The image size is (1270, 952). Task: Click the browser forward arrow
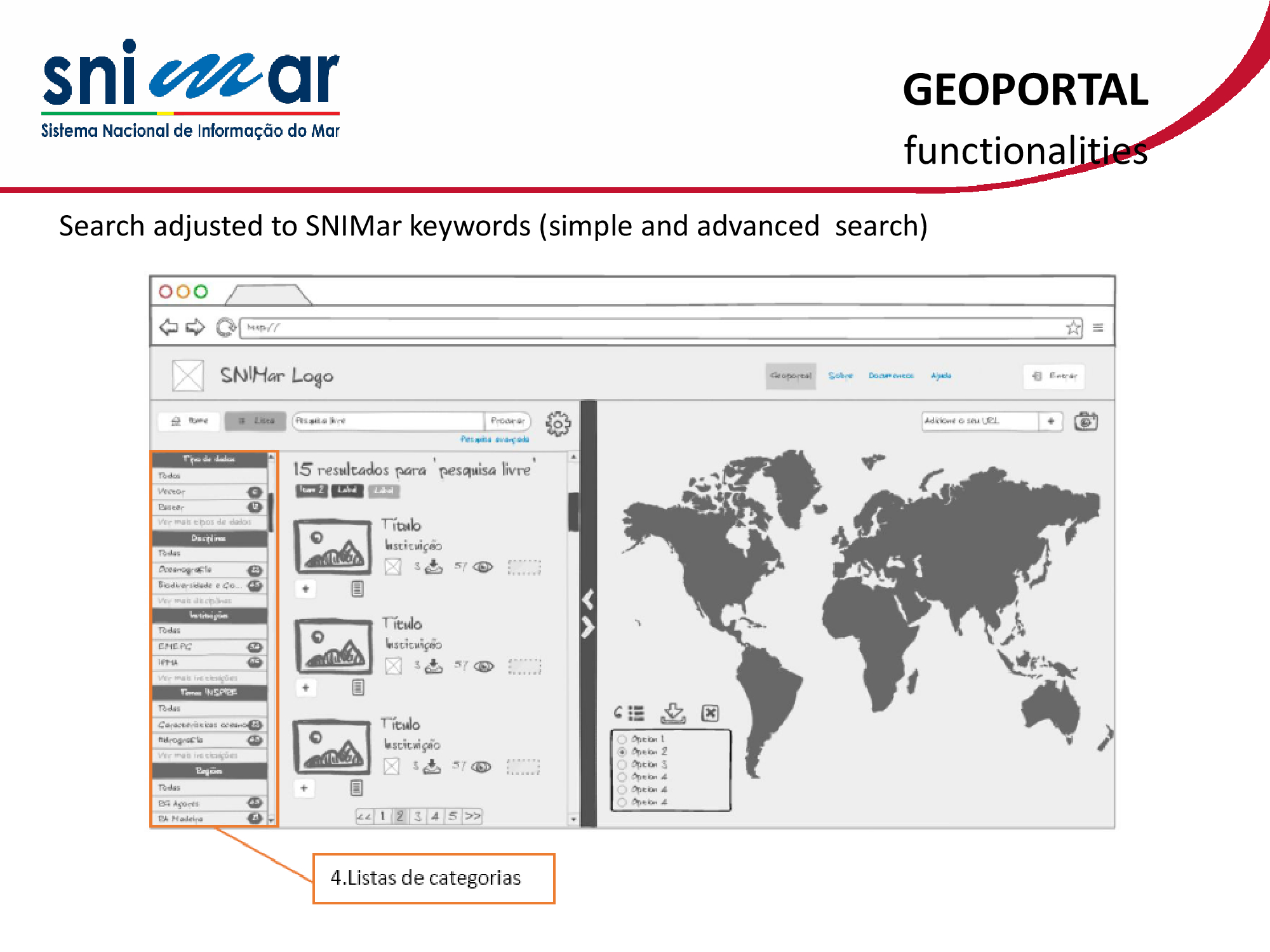point(196,327)
